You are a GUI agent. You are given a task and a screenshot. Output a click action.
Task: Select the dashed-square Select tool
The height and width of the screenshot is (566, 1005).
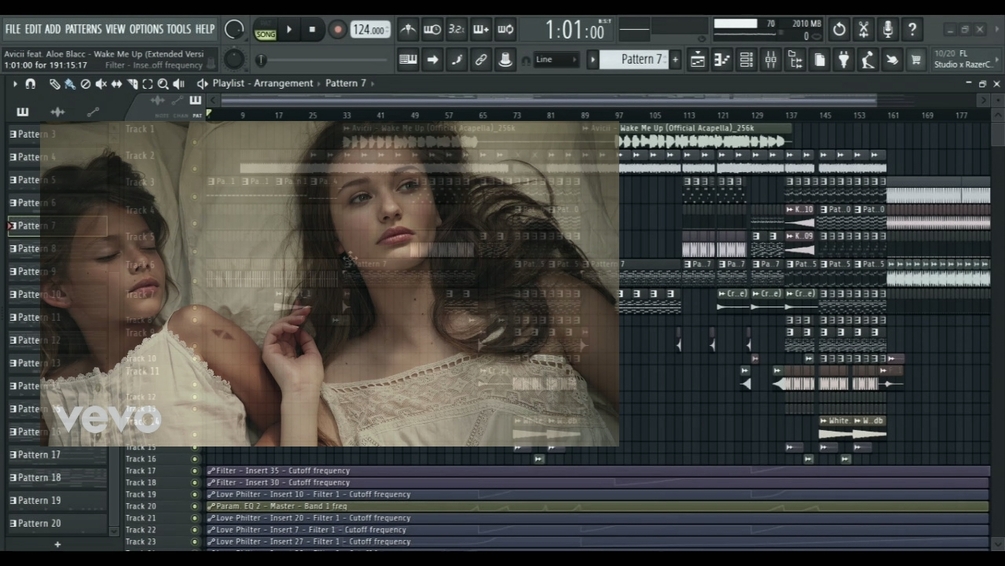(x=147, y=84)
